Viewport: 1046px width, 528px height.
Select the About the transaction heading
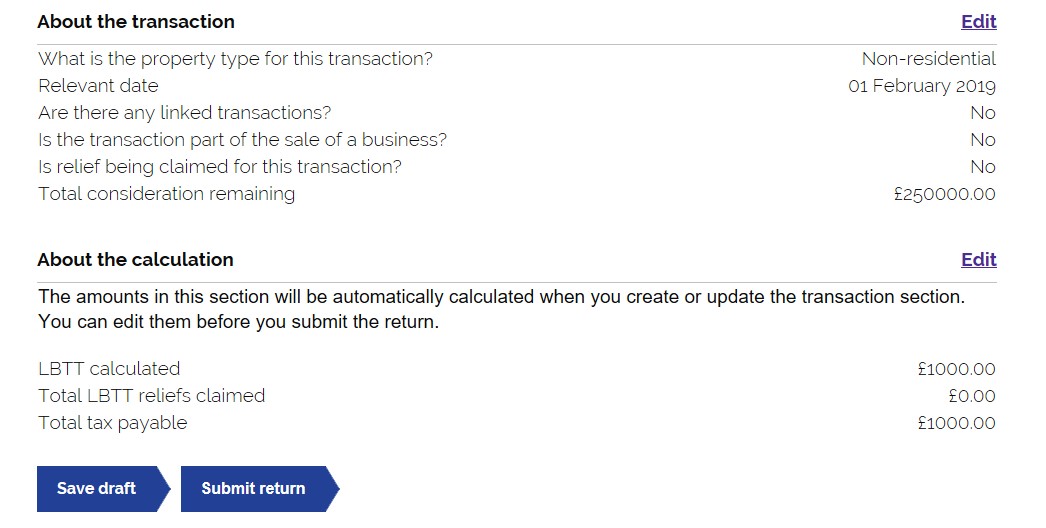pyautogui.click(x=136, y=22)
